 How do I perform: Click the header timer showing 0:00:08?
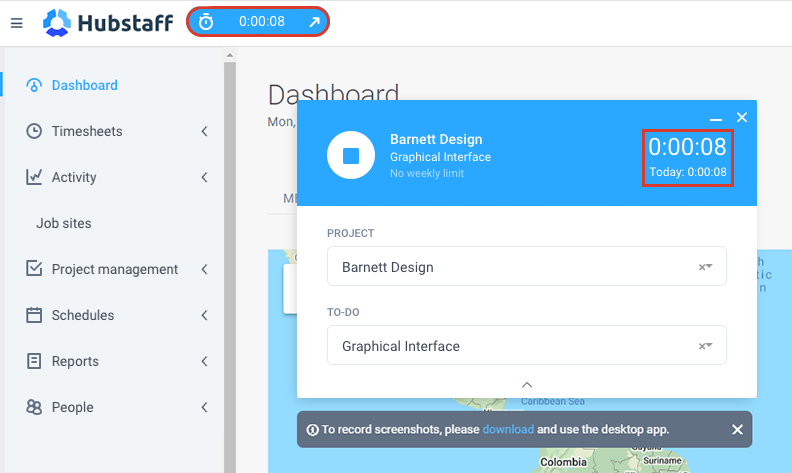[x=258, y=22]
